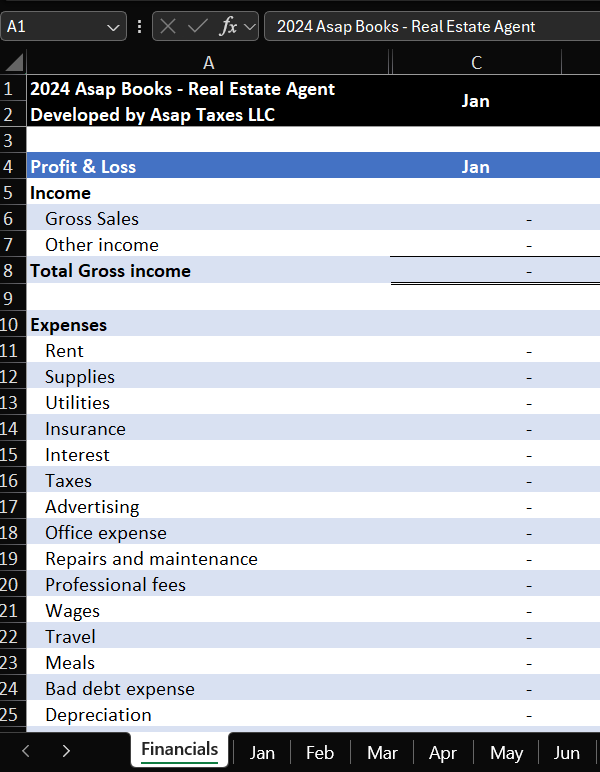Select the Jan header in row 4
Screen dimensions: 600x772
coord(476,166)
